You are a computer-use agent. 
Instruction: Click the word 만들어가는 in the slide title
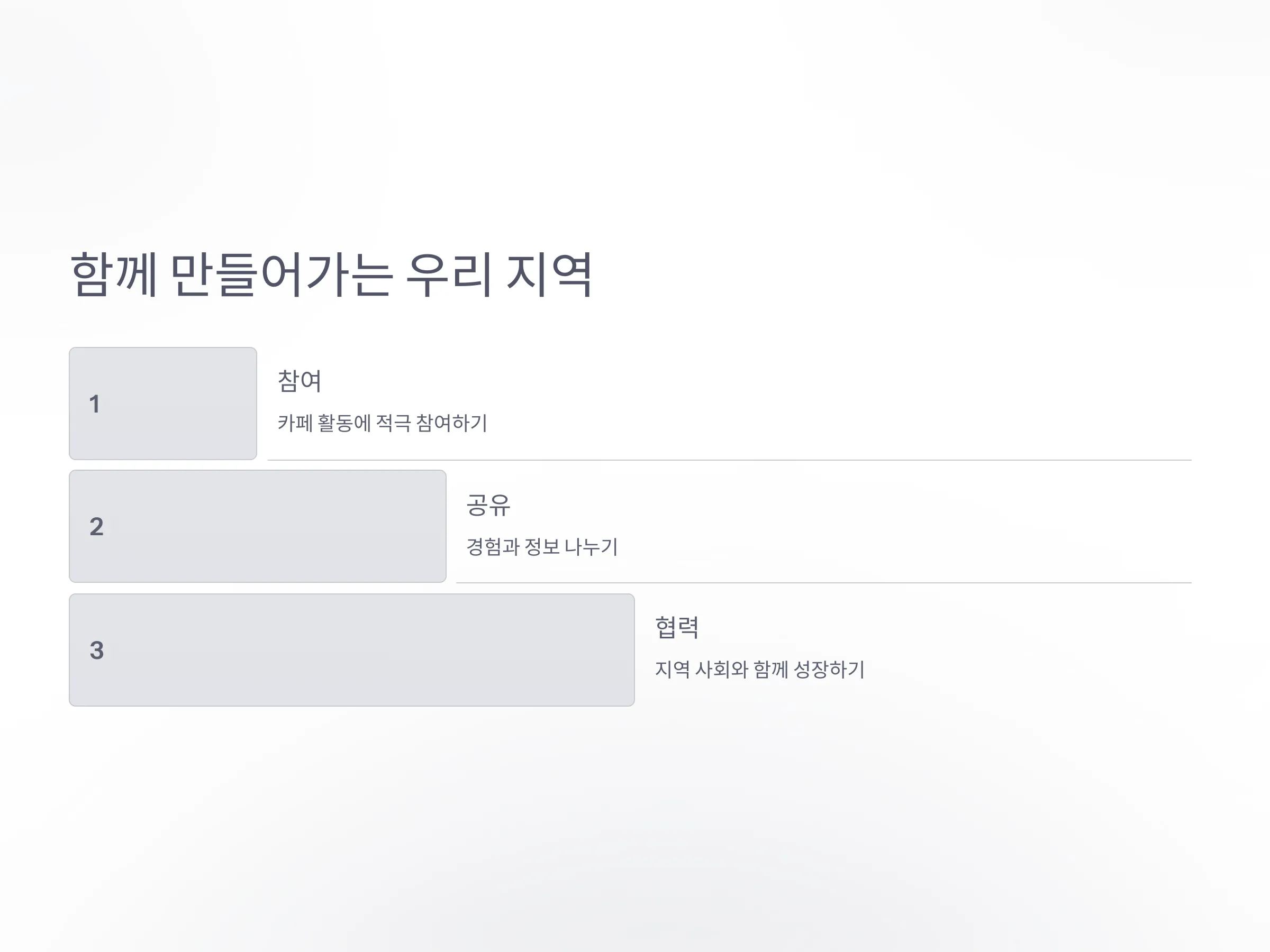click(x=282, y=275)
